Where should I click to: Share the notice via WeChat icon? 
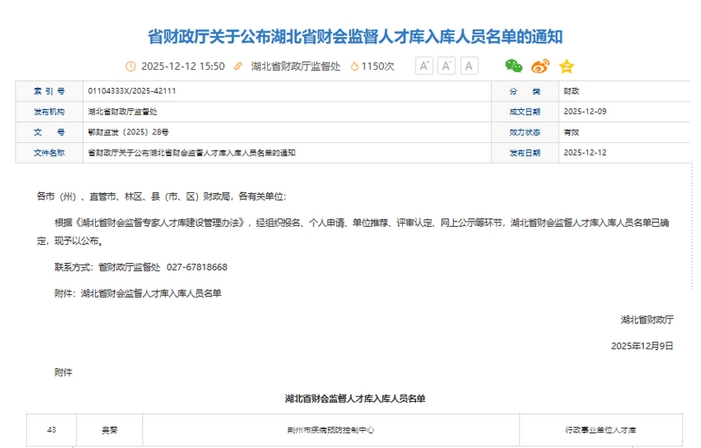pos(513,66)
